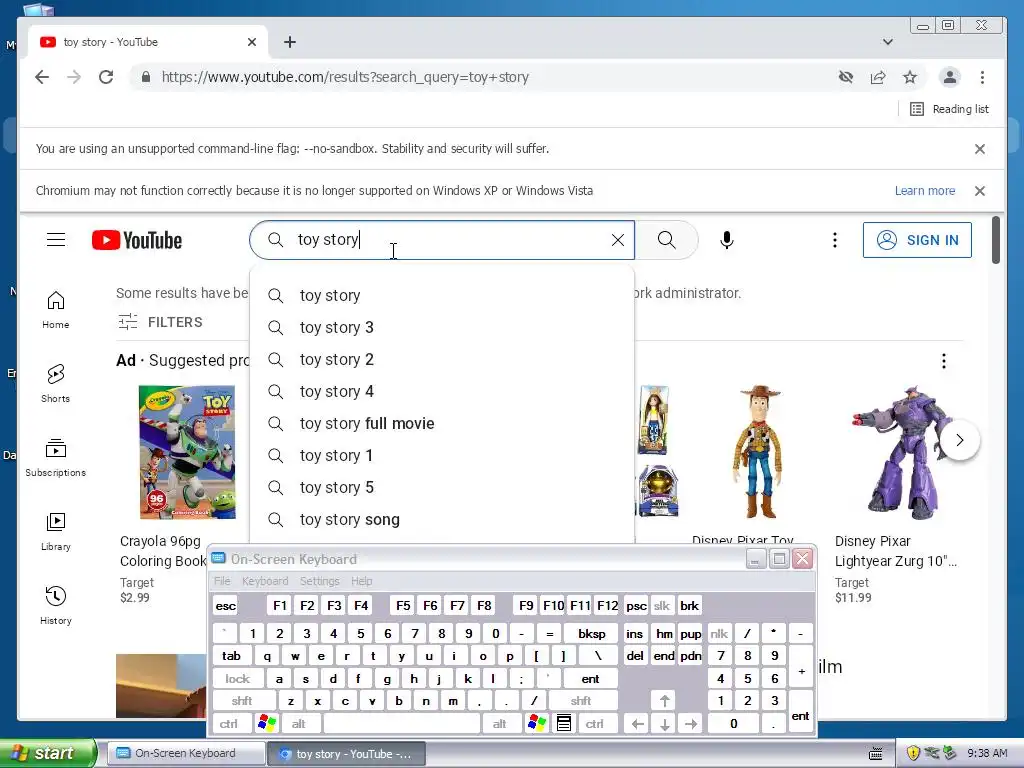Run the search with the magnifier button
Viewport: 1024px width, 768px height.
(x=667, y=240)
